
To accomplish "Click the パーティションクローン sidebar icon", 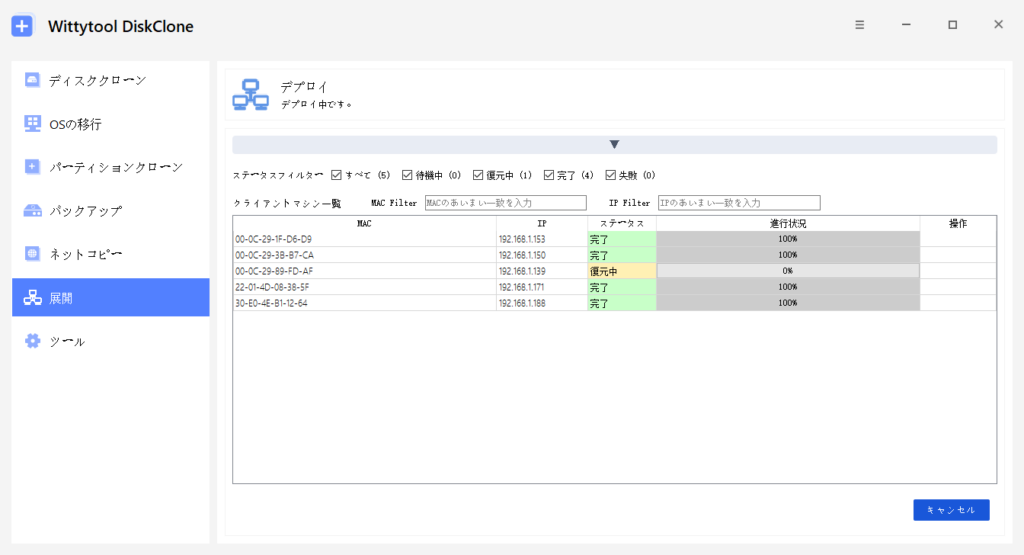I will coord(32,166).
